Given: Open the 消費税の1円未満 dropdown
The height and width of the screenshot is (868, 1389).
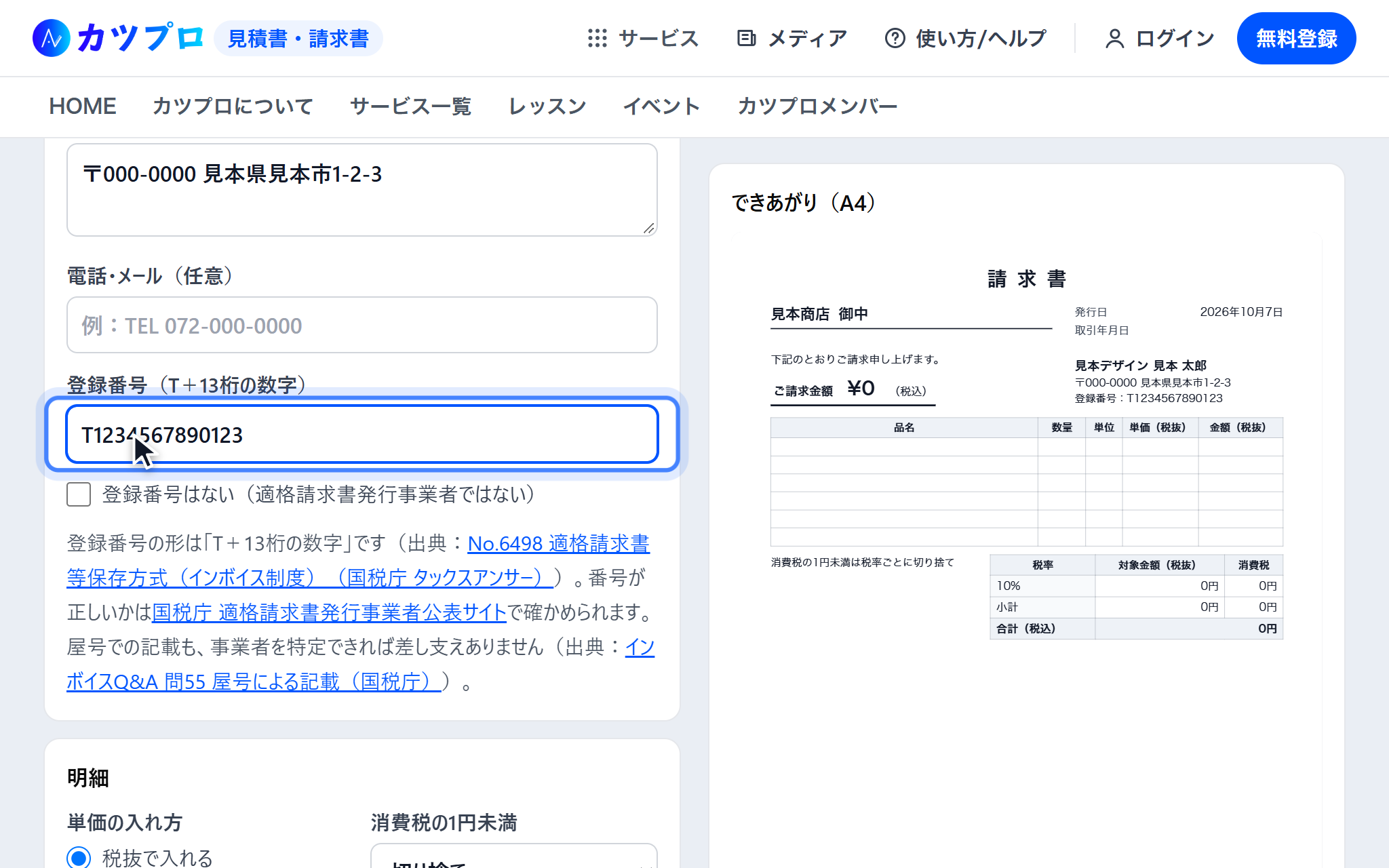Looking at the screenshot, I should coord(514,856).
